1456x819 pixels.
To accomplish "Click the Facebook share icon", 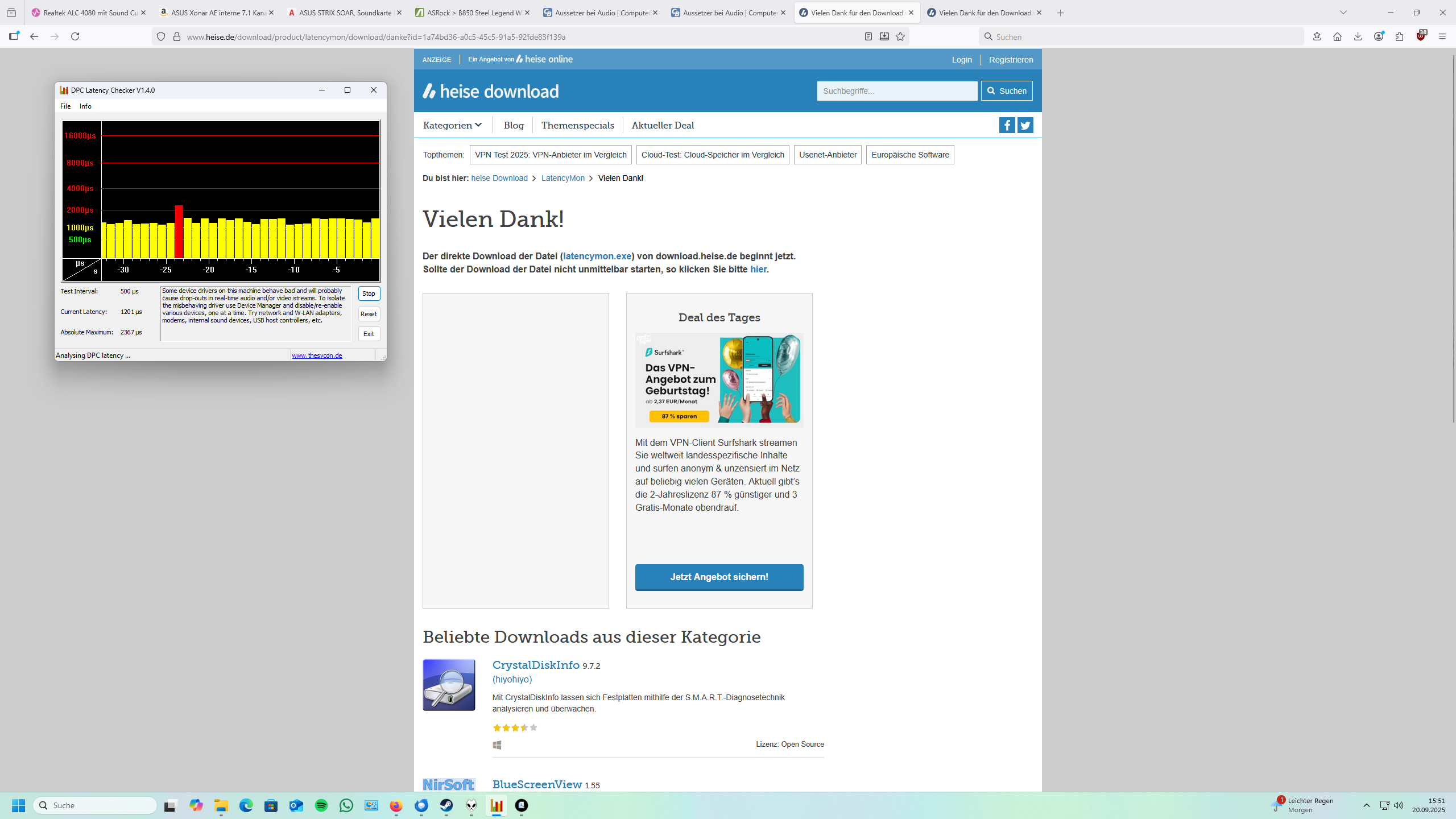I will click(1007, 125).
